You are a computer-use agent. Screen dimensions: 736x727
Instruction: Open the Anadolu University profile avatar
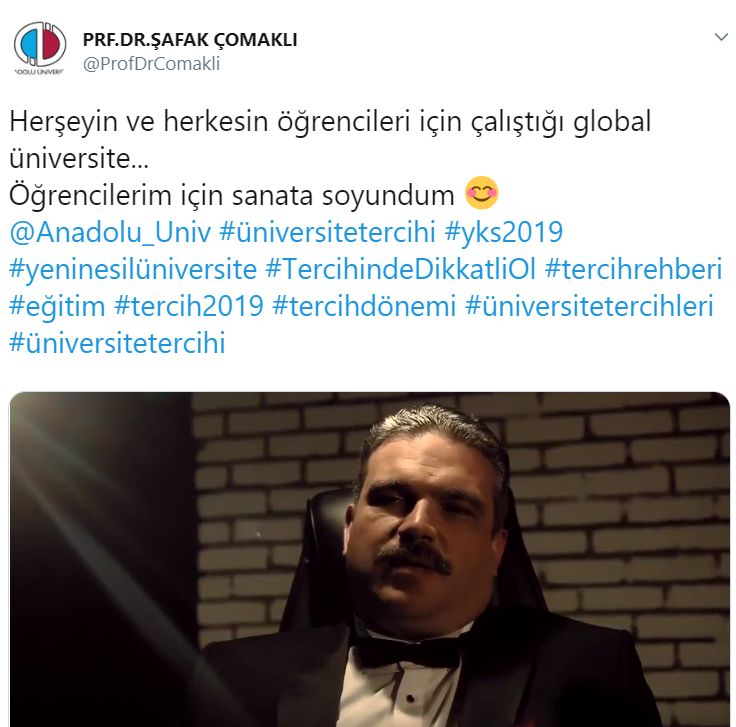click(40, 48)
